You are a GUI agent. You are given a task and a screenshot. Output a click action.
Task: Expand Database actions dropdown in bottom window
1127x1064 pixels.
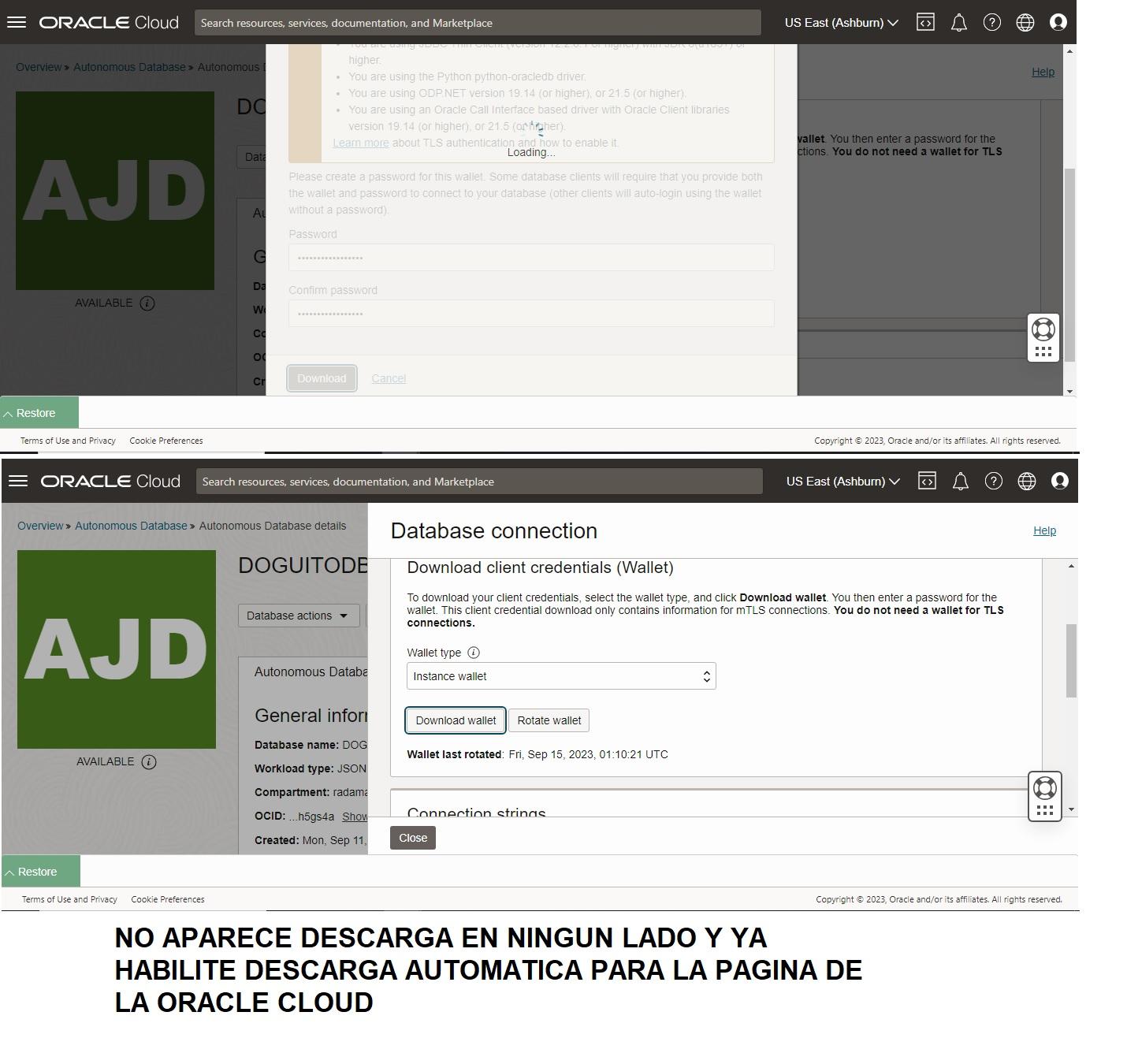299,616
